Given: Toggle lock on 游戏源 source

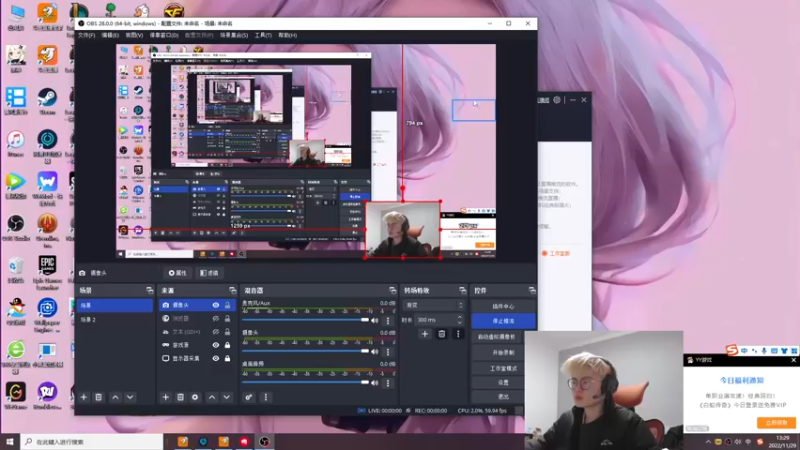Looking at the screenshot, I should [x=228, y=345].
